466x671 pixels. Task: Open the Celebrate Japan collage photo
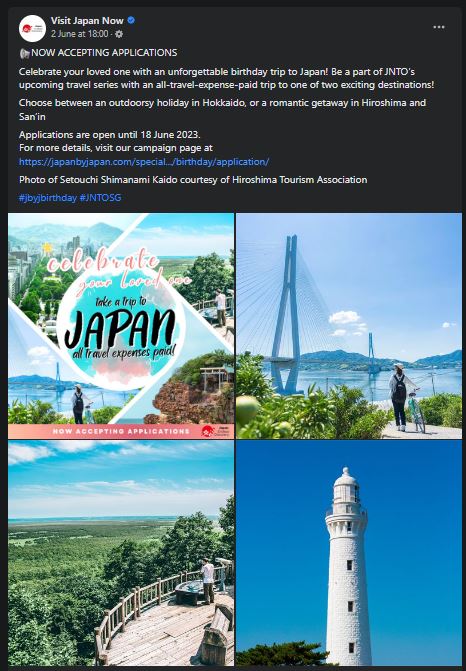(x=121, y=326)
